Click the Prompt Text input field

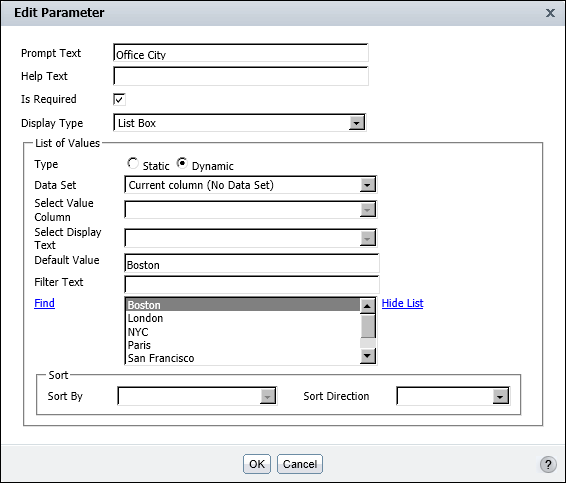[x=241, y=53]
